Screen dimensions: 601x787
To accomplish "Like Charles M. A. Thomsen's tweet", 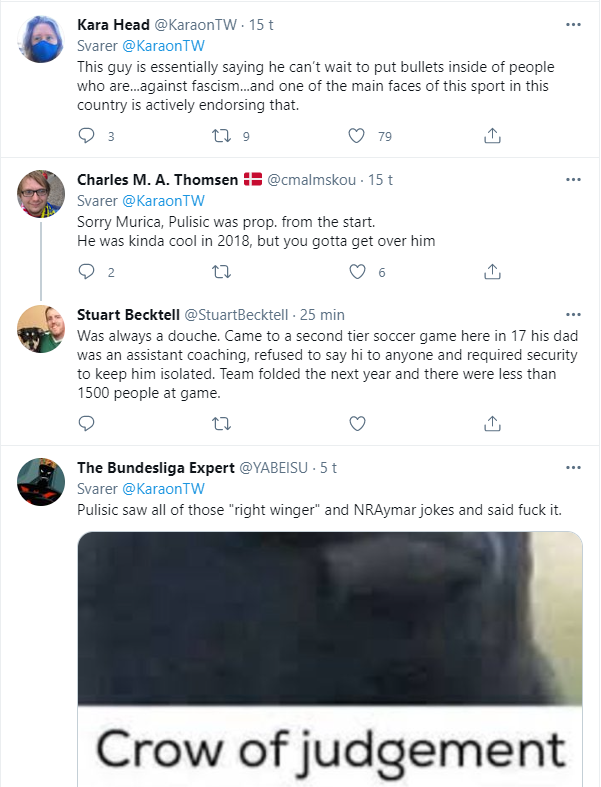I will (x=357, y=271).
